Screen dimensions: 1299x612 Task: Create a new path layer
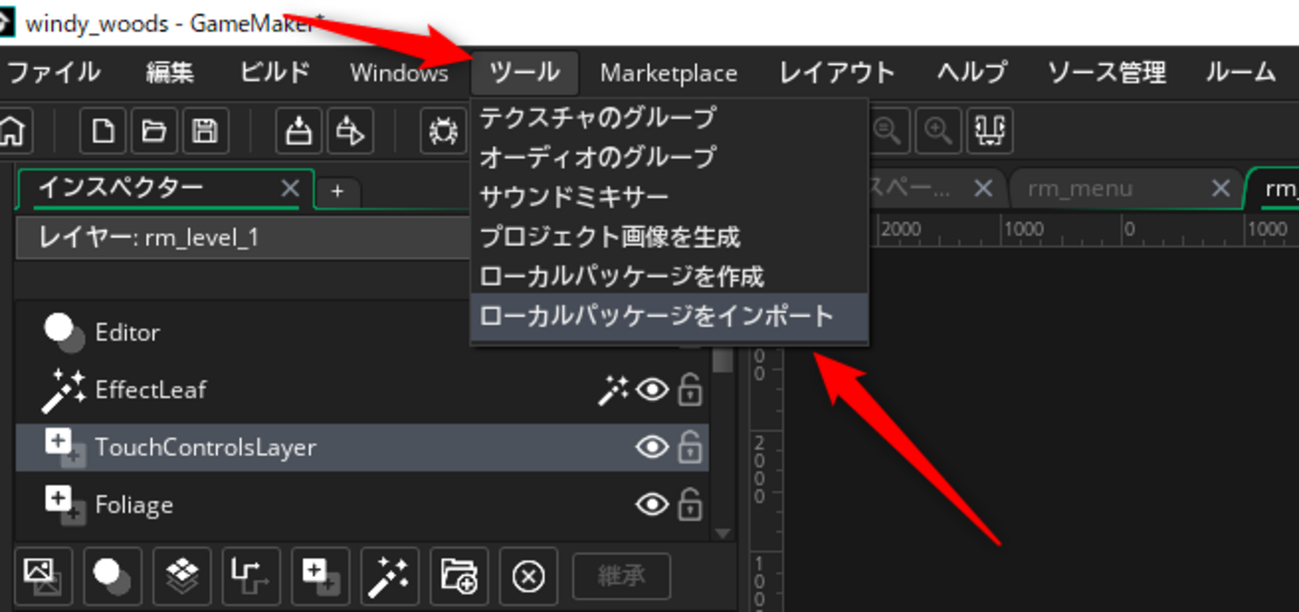251,576
